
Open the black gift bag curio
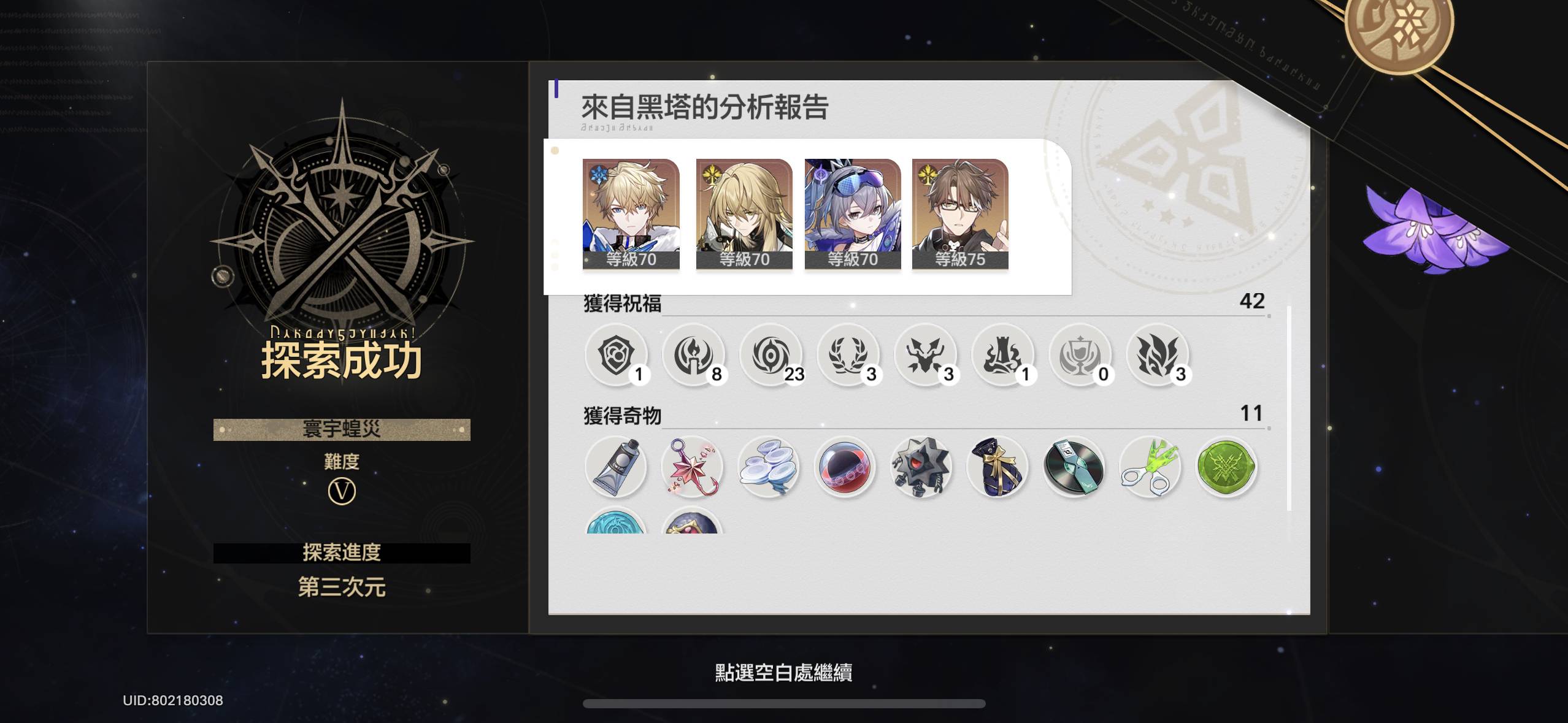tap(997, 467)
